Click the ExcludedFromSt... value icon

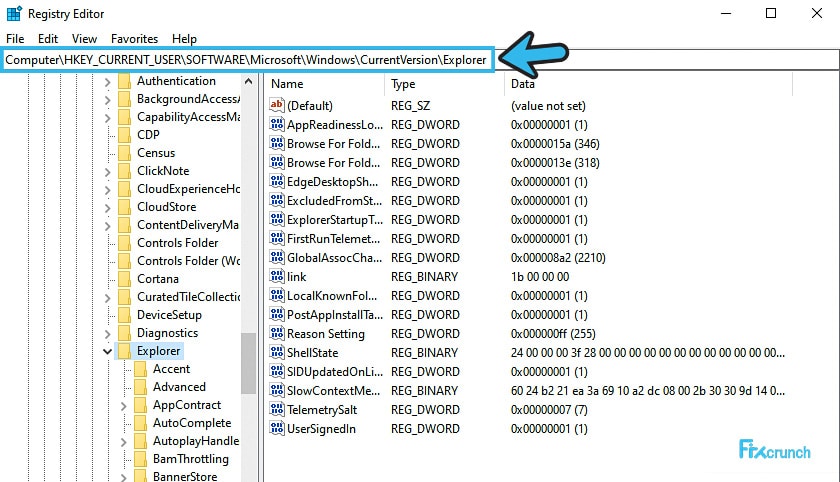276,200
